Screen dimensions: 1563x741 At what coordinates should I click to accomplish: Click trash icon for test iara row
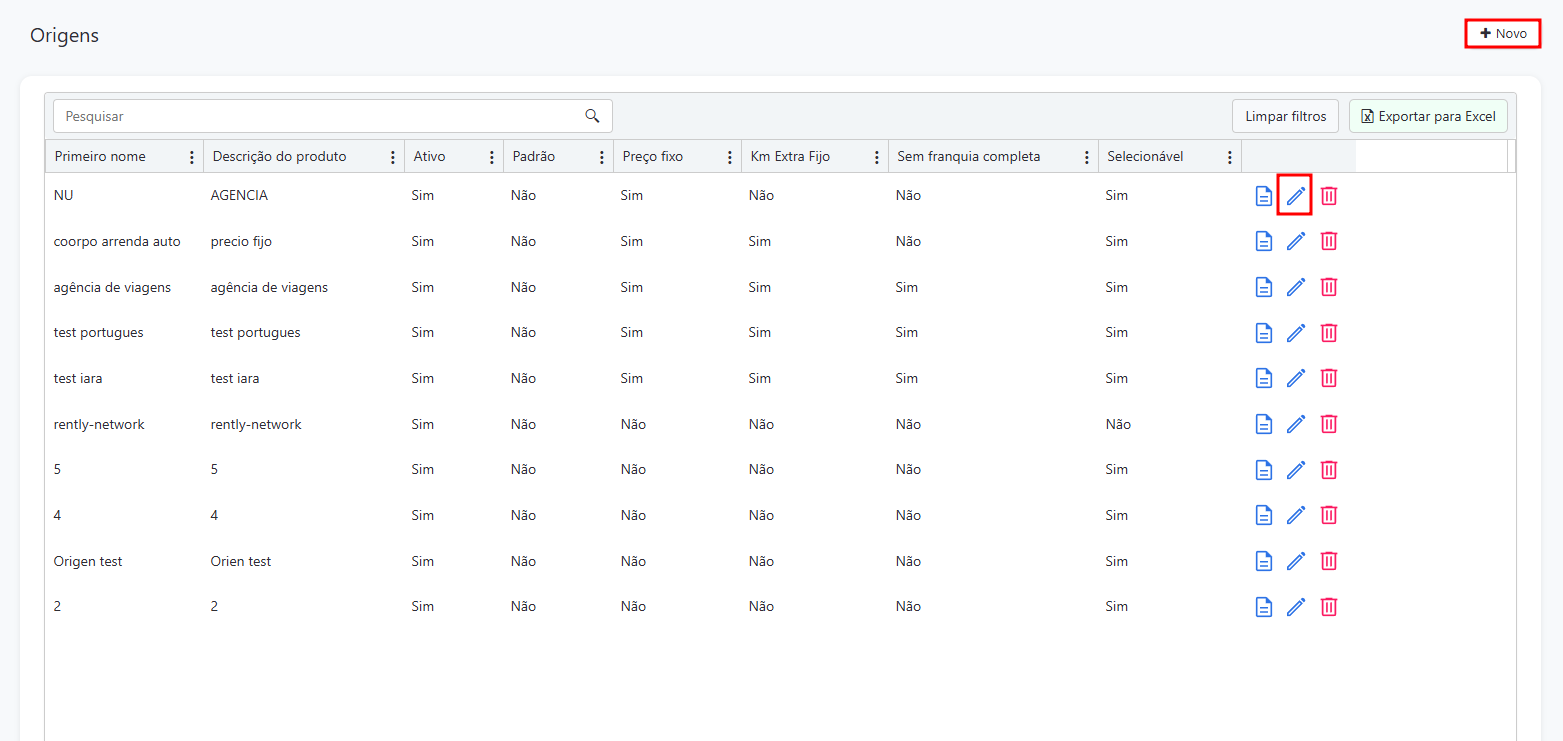pos(1329,378)
